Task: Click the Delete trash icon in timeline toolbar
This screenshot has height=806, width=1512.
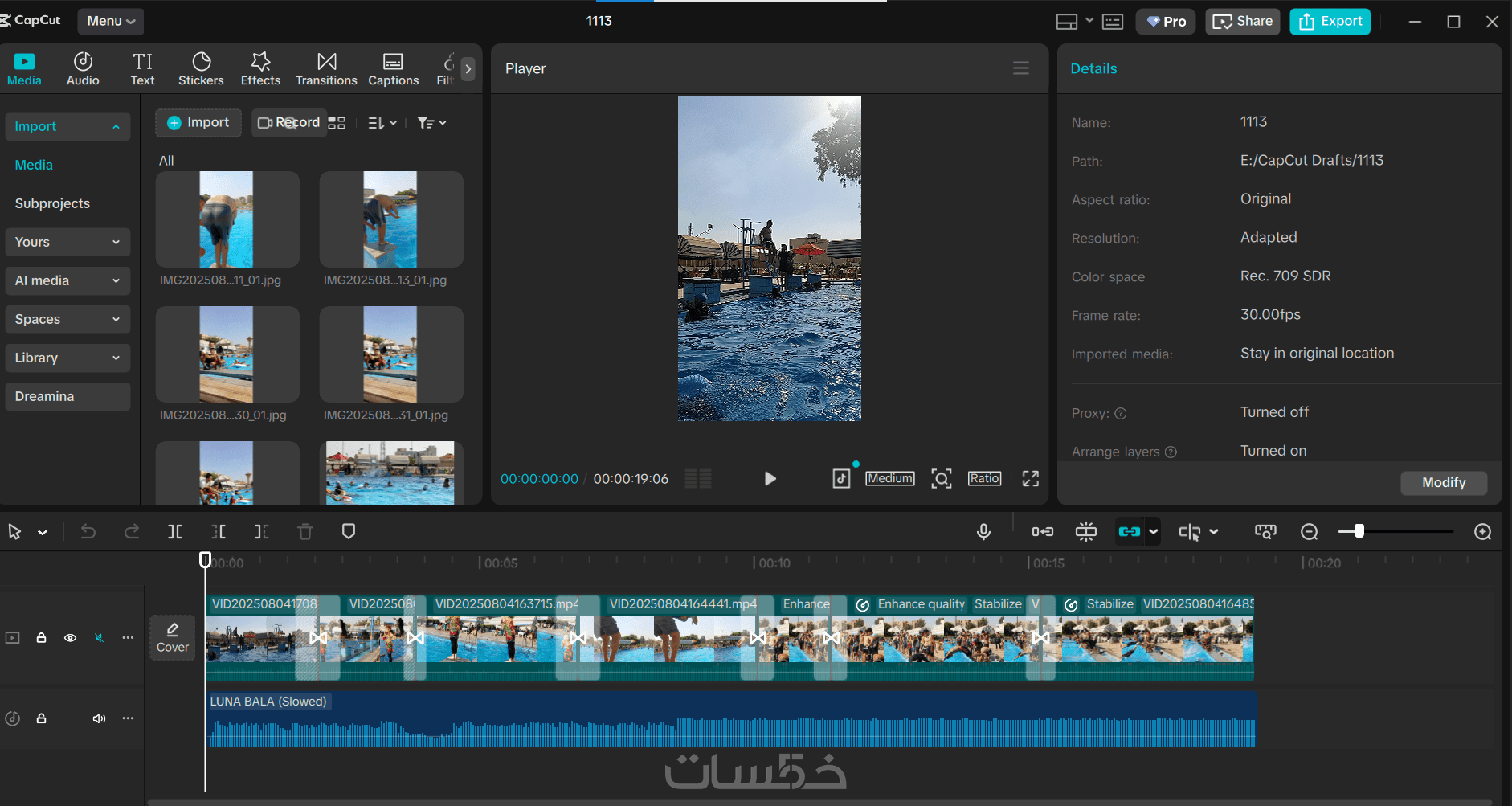Action: (304, 531)
